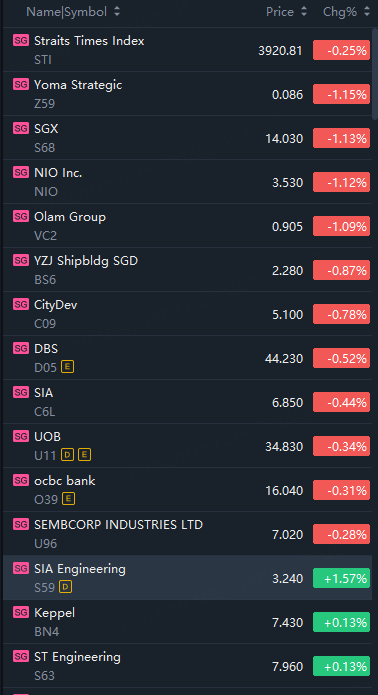The width and height of the screenshot is (378, 695).
Task: Click the SG market icon beside Straits Times Index
Action: [x=21, y=40]
